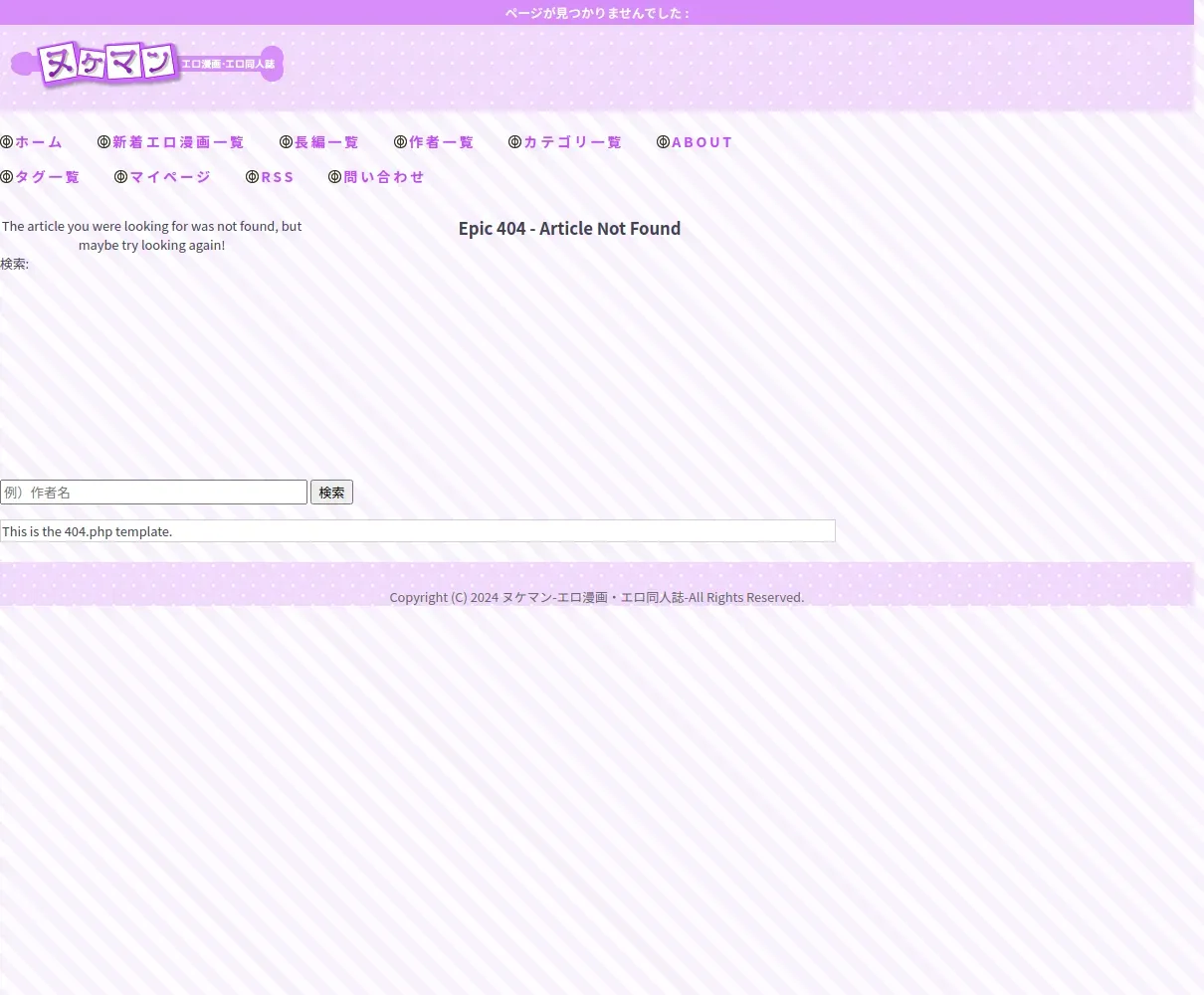The height and width of the screenshot is (995, 1204).
Task: Go to 長編一覧 menu item
Action: pos(326,142)
